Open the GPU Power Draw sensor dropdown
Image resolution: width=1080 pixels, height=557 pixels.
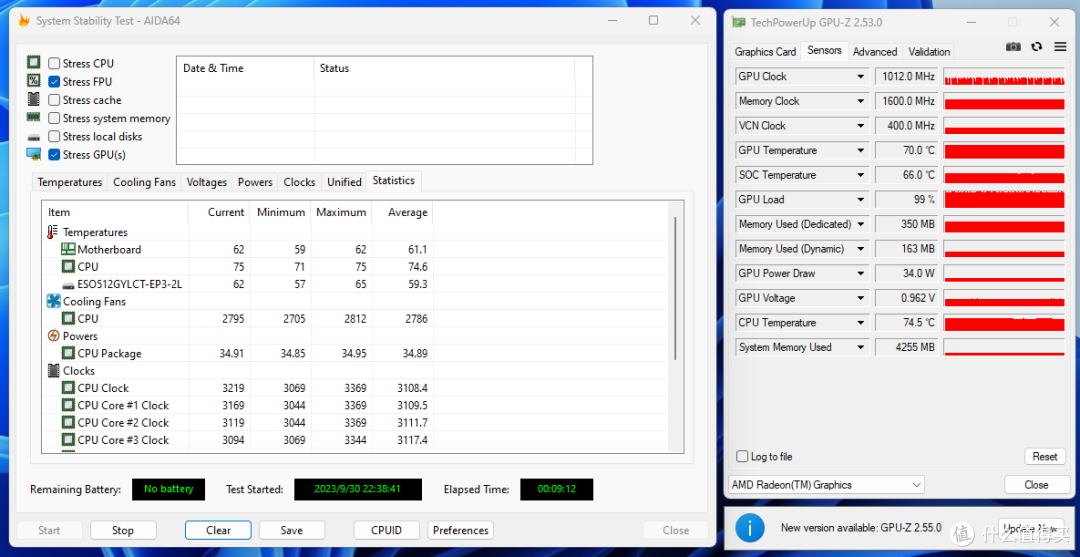tap(860, 273)
